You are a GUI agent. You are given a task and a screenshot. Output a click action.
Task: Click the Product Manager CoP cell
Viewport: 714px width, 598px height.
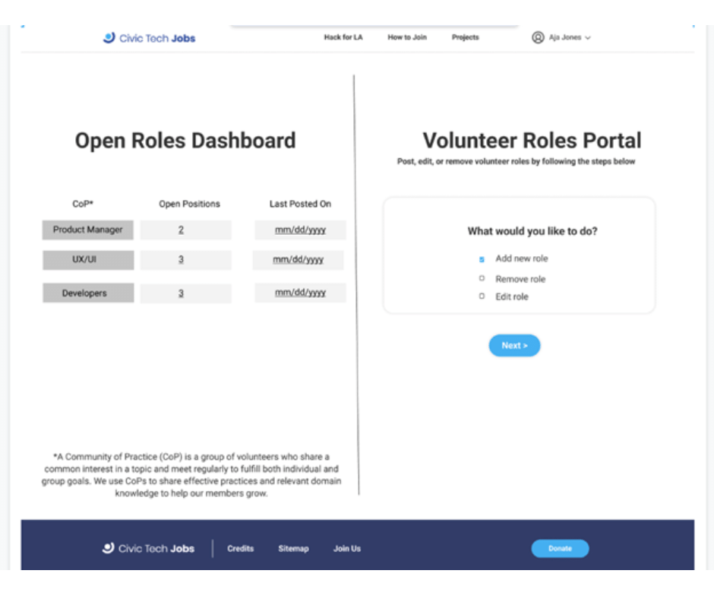point(88,230)
